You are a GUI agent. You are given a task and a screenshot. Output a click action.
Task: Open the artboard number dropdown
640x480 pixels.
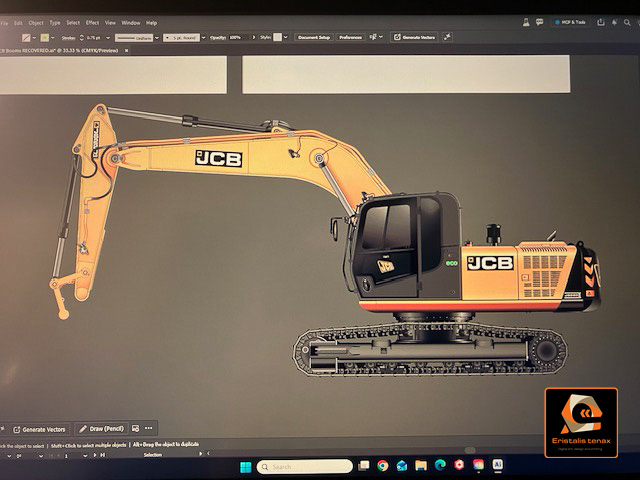[85, 456]
